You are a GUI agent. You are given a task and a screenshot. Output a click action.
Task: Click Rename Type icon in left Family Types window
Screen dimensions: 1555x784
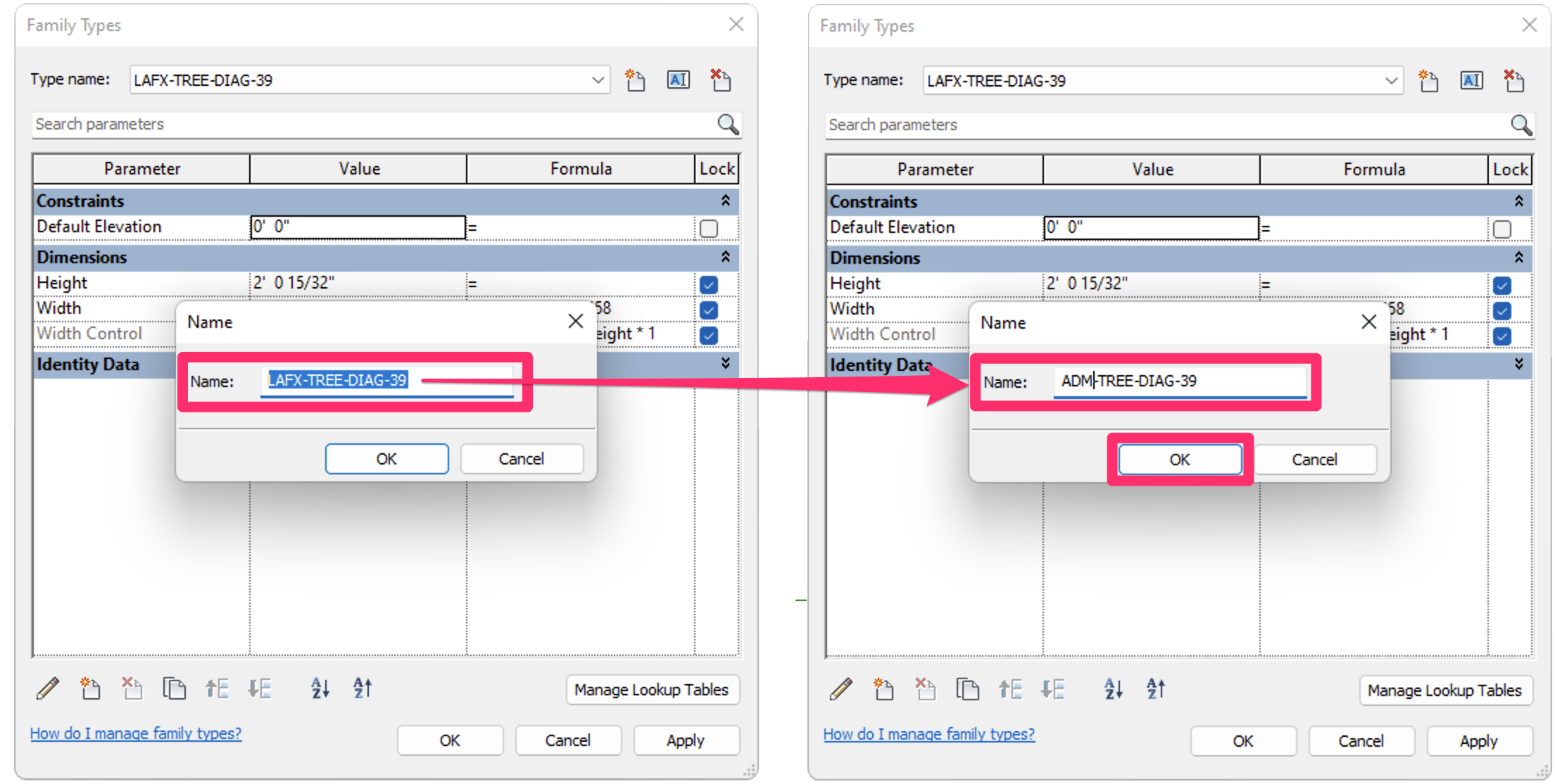click(x=678, y=80)
